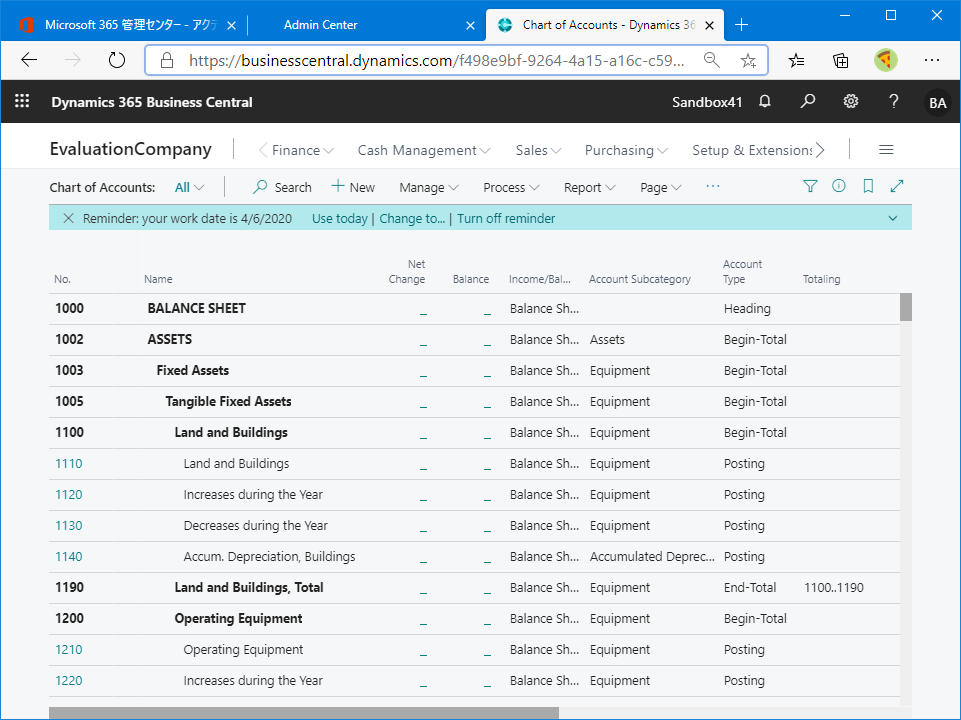This screenshot has width=961, height=720.
Task: Open the Tell Me search magnifier icon
Action: click(807, 101)
